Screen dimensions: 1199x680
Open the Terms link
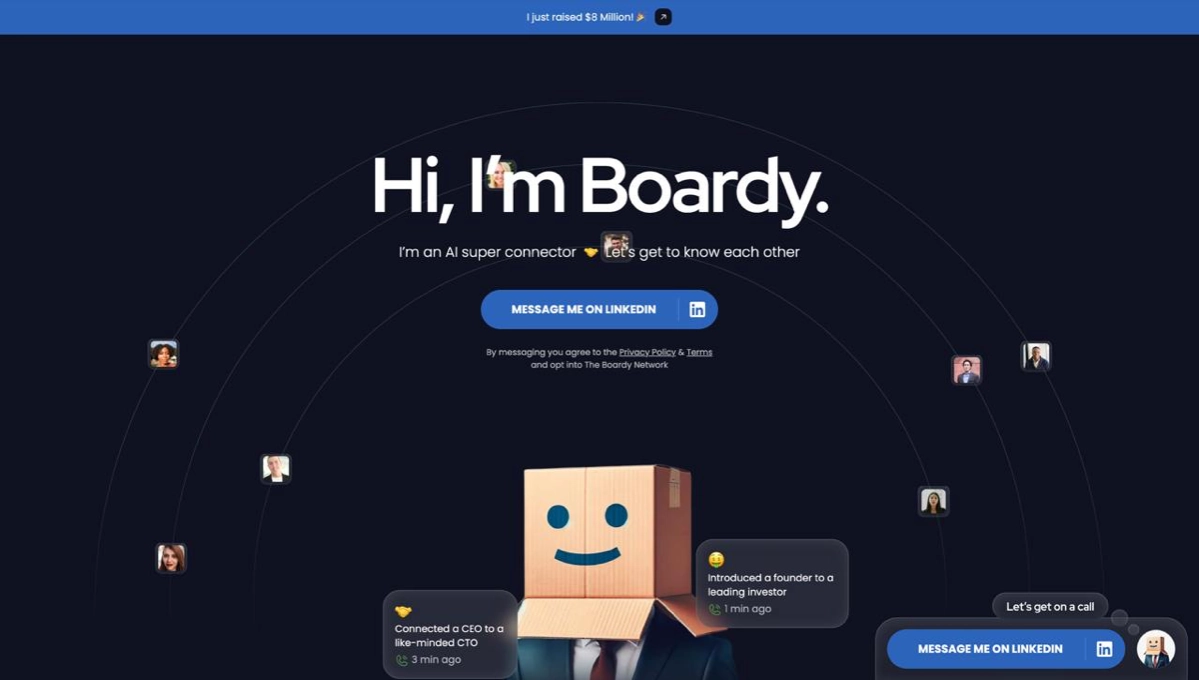coord(699,352)
